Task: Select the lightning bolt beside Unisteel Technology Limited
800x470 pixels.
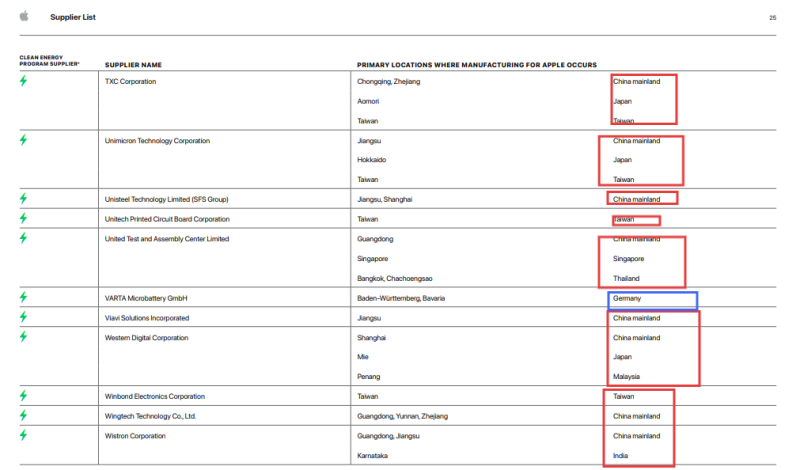Action: 23,199
